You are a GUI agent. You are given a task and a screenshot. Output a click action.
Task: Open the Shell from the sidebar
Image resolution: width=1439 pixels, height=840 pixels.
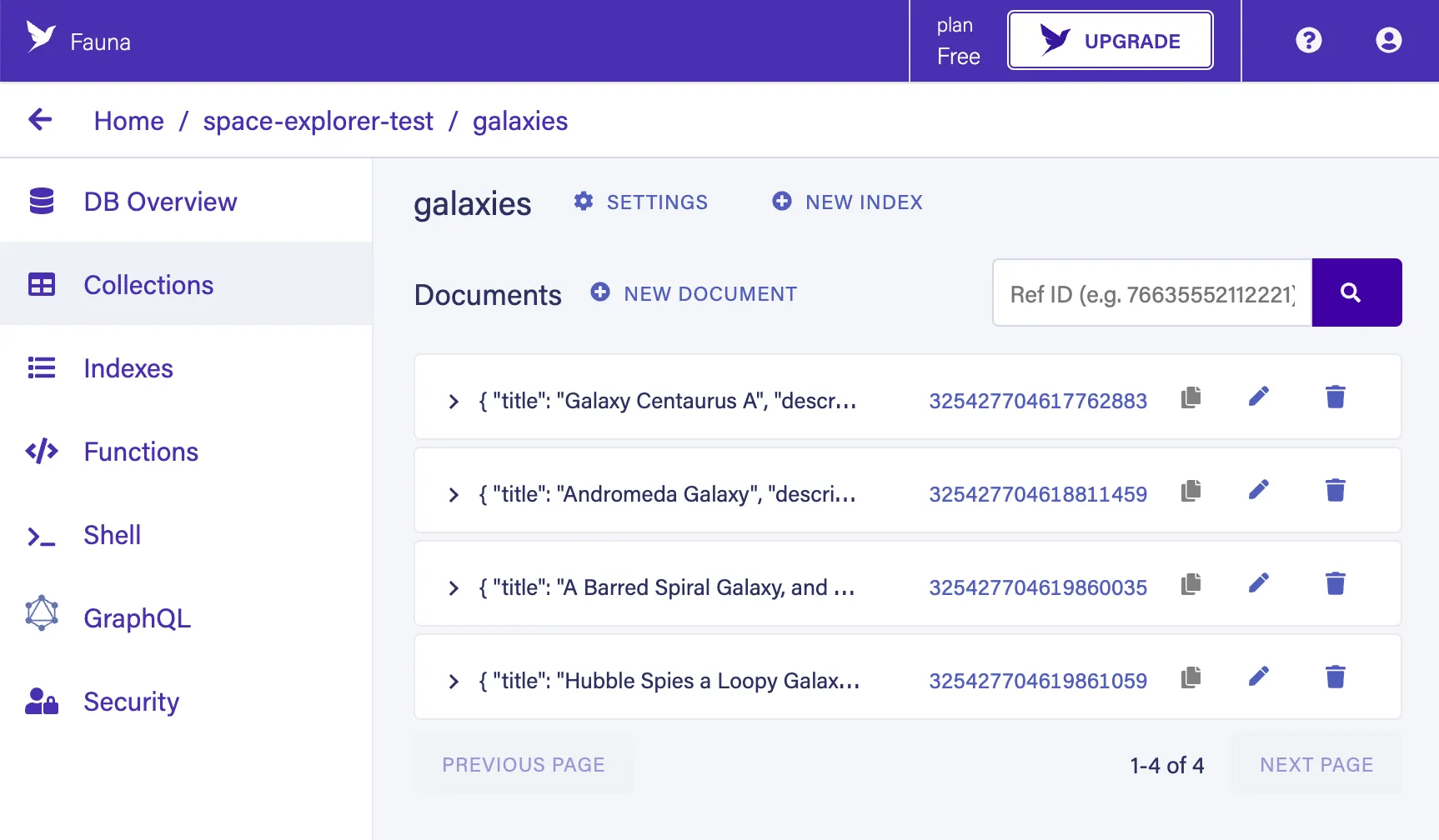tap(111, 535)
